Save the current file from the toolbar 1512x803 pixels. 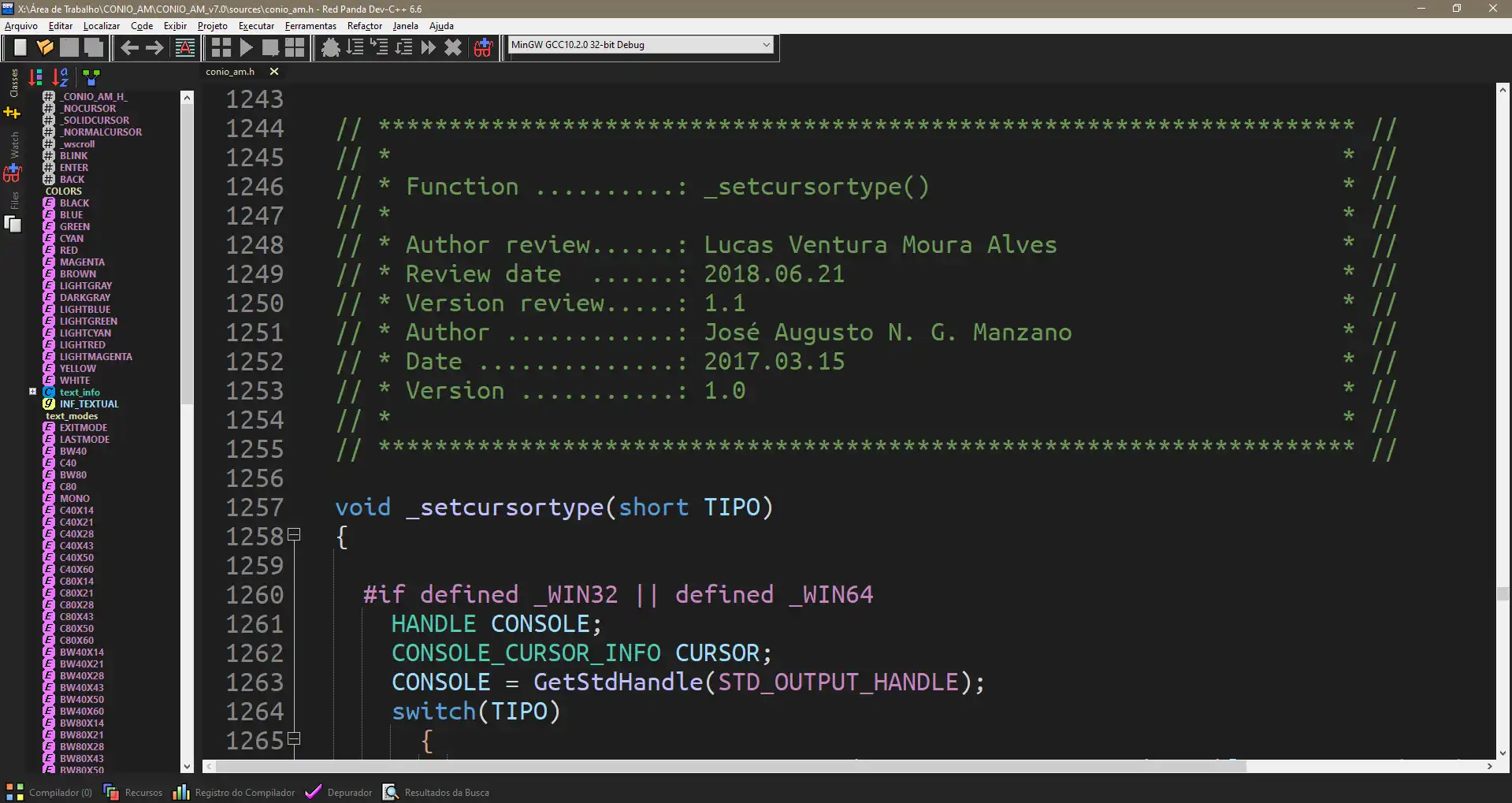coord(69,48)
